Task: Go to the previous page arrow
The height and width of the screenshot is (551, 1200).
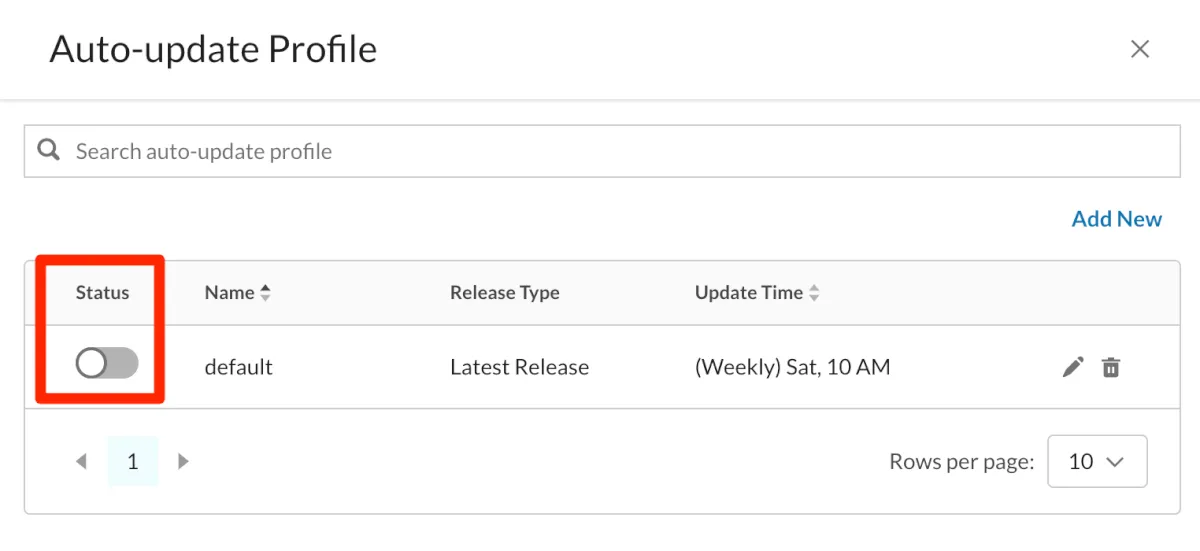Action: point(82,462)
